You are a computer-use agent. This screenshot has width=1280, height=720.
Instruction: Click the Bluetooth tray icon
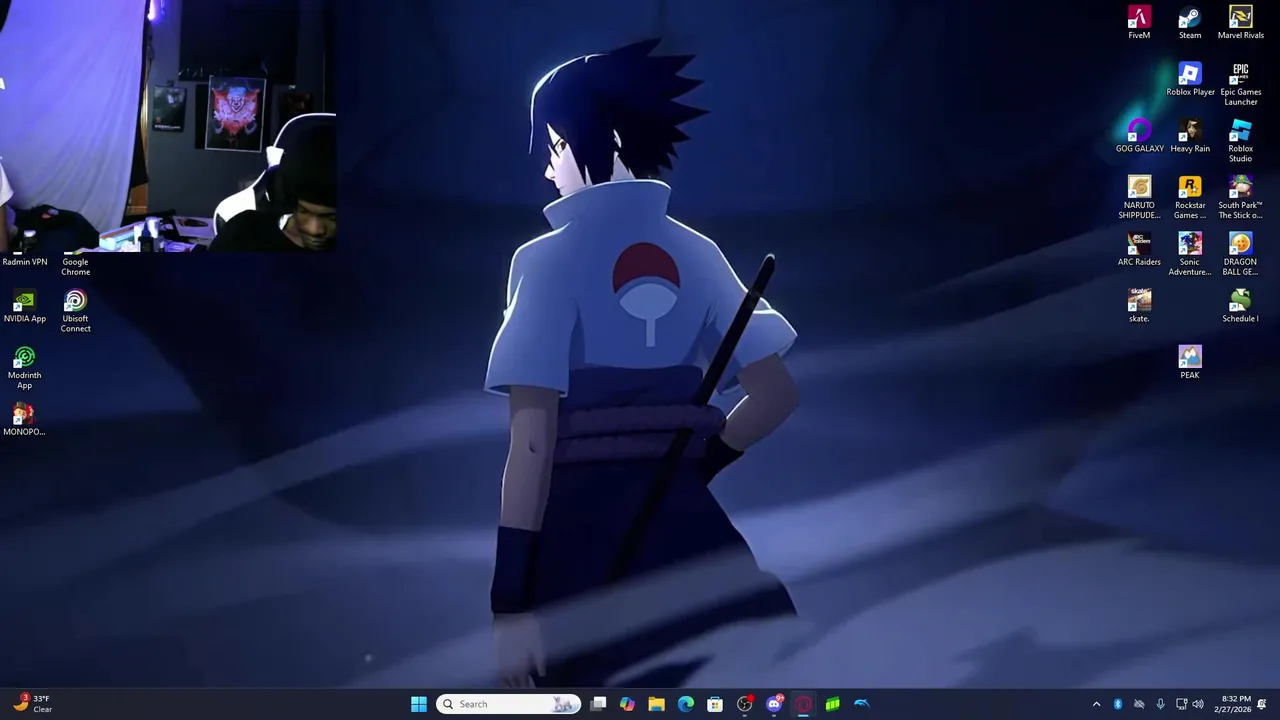pos(1118,704)
